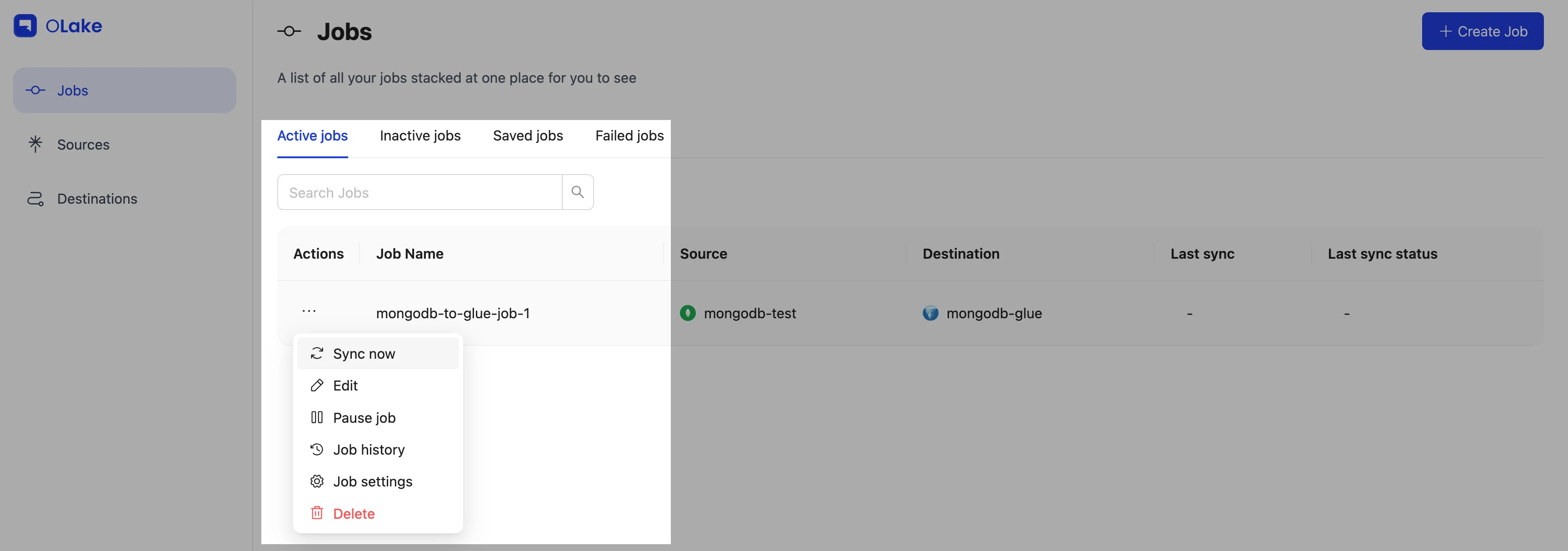Click the three-dot actions menu for mongodb-to-glue-job-1
The width and height of the screenshot is (1568, 551).
coord(309,312)
